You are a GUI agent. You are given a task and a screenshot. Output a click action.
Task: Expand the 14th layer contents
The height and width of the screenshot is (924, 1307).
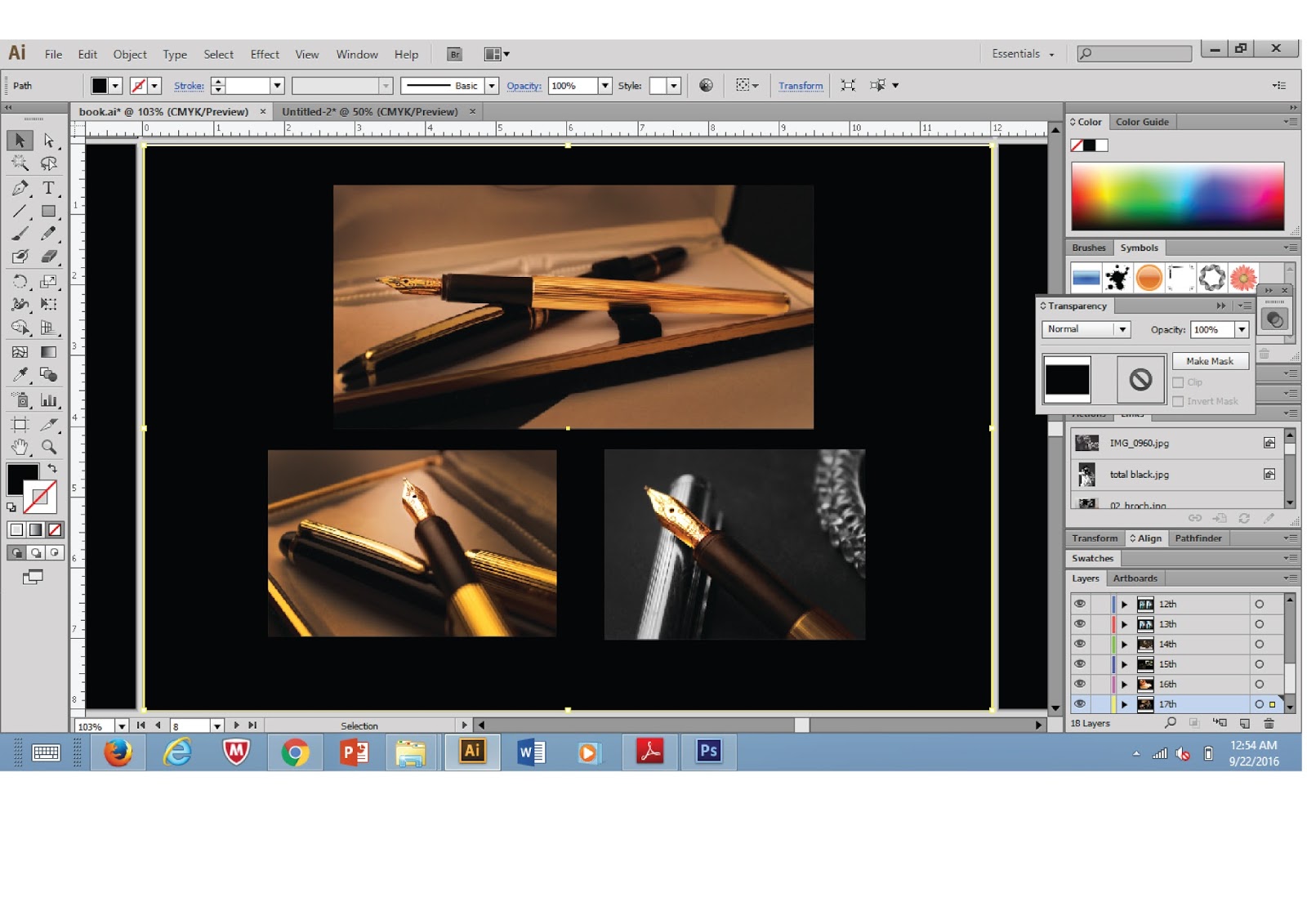click(x=1125, y=645)
